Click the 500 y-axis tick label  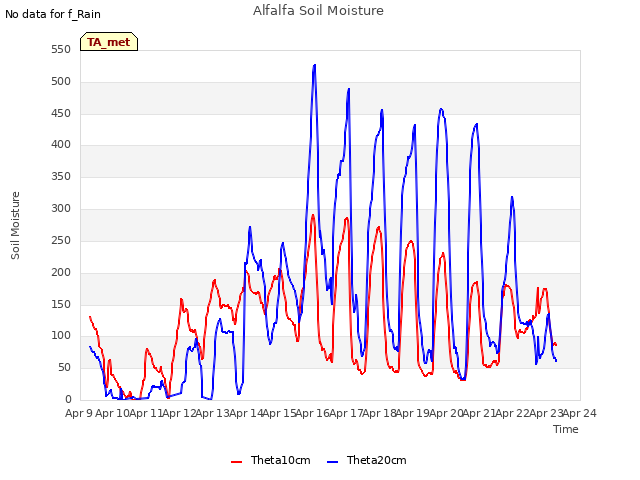coord(61,82)
